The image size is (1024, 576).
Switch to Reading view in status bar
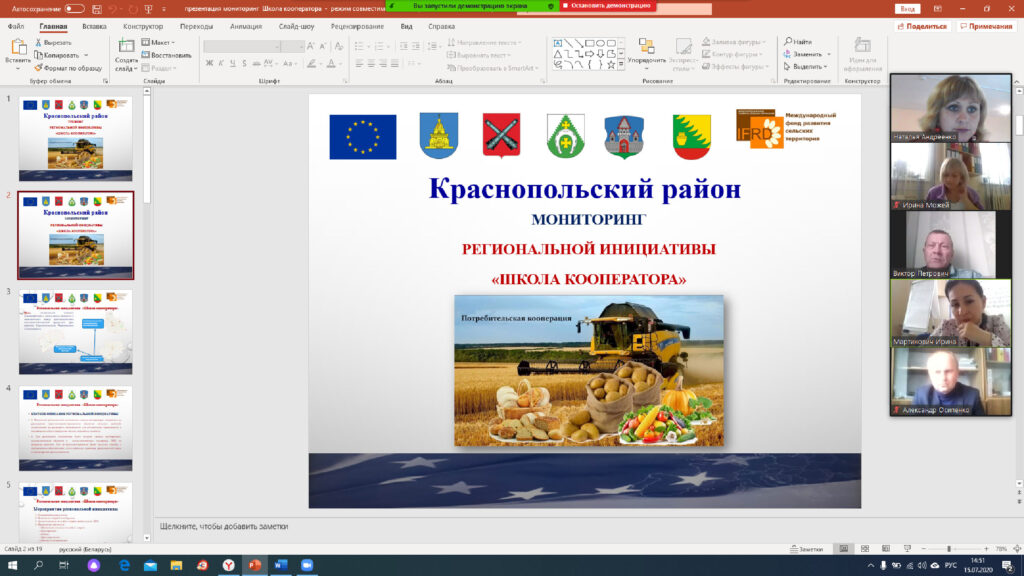click(886, 549)
